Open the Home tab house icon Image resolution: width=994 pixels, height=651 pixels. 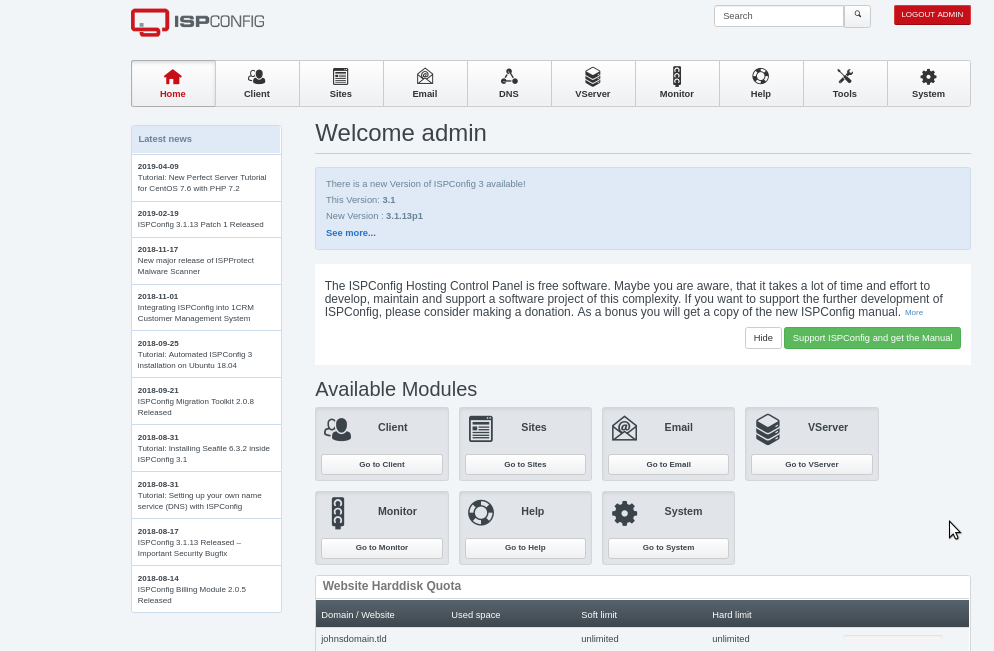click(172, 77)
